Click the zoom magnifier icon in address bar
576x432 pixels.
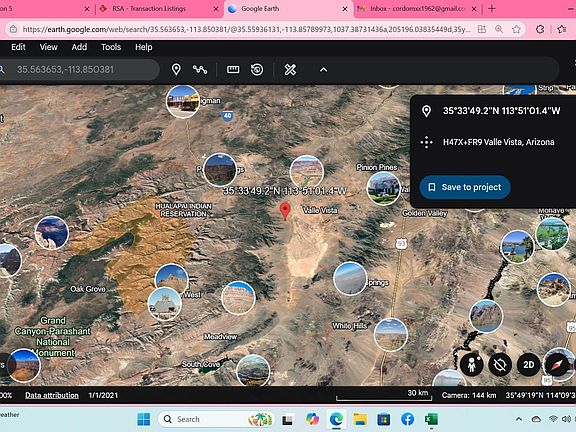[499, 29]
